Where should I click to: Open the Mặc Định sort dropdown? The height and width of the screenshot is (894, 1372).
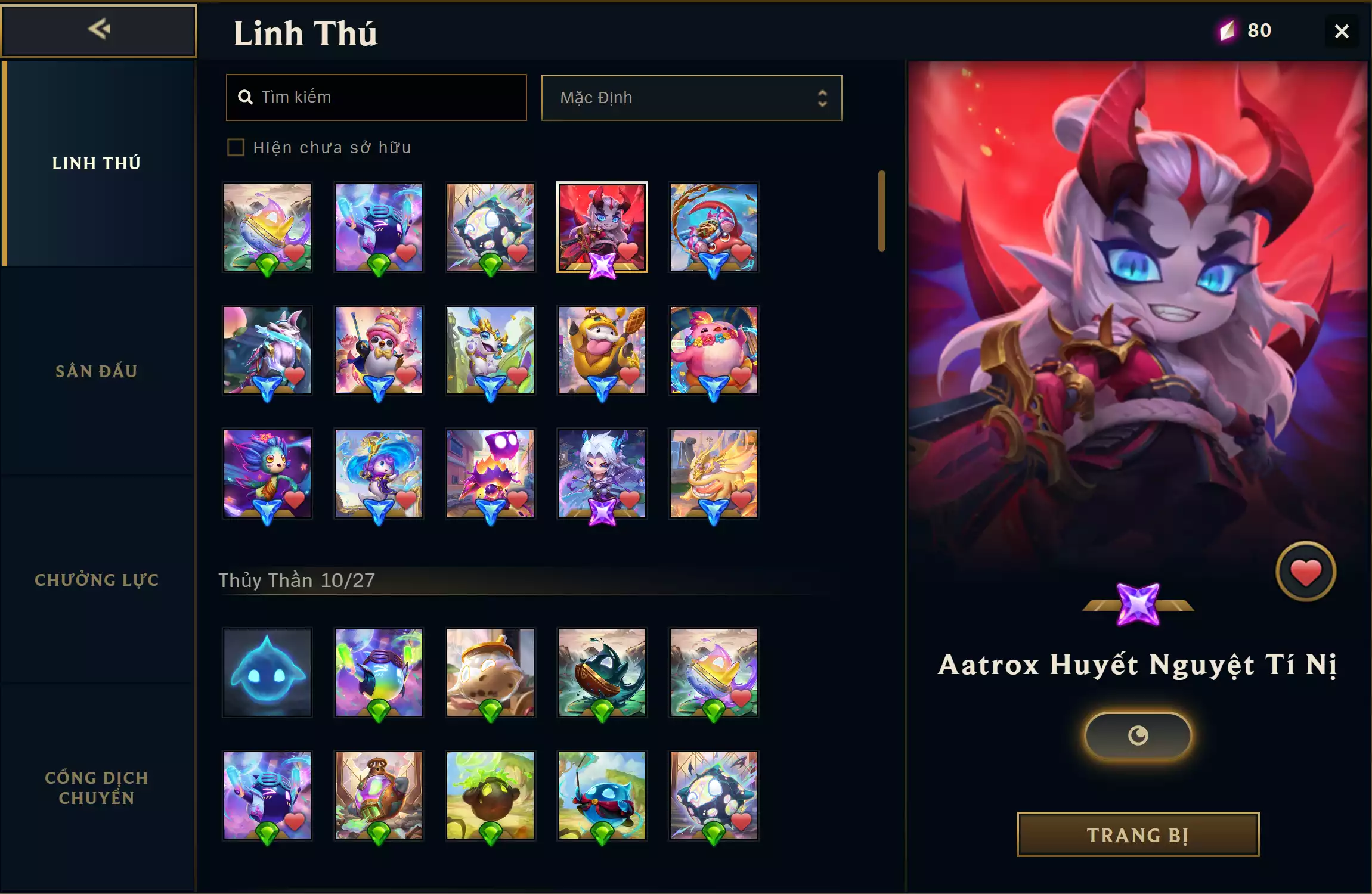point(692,98)
